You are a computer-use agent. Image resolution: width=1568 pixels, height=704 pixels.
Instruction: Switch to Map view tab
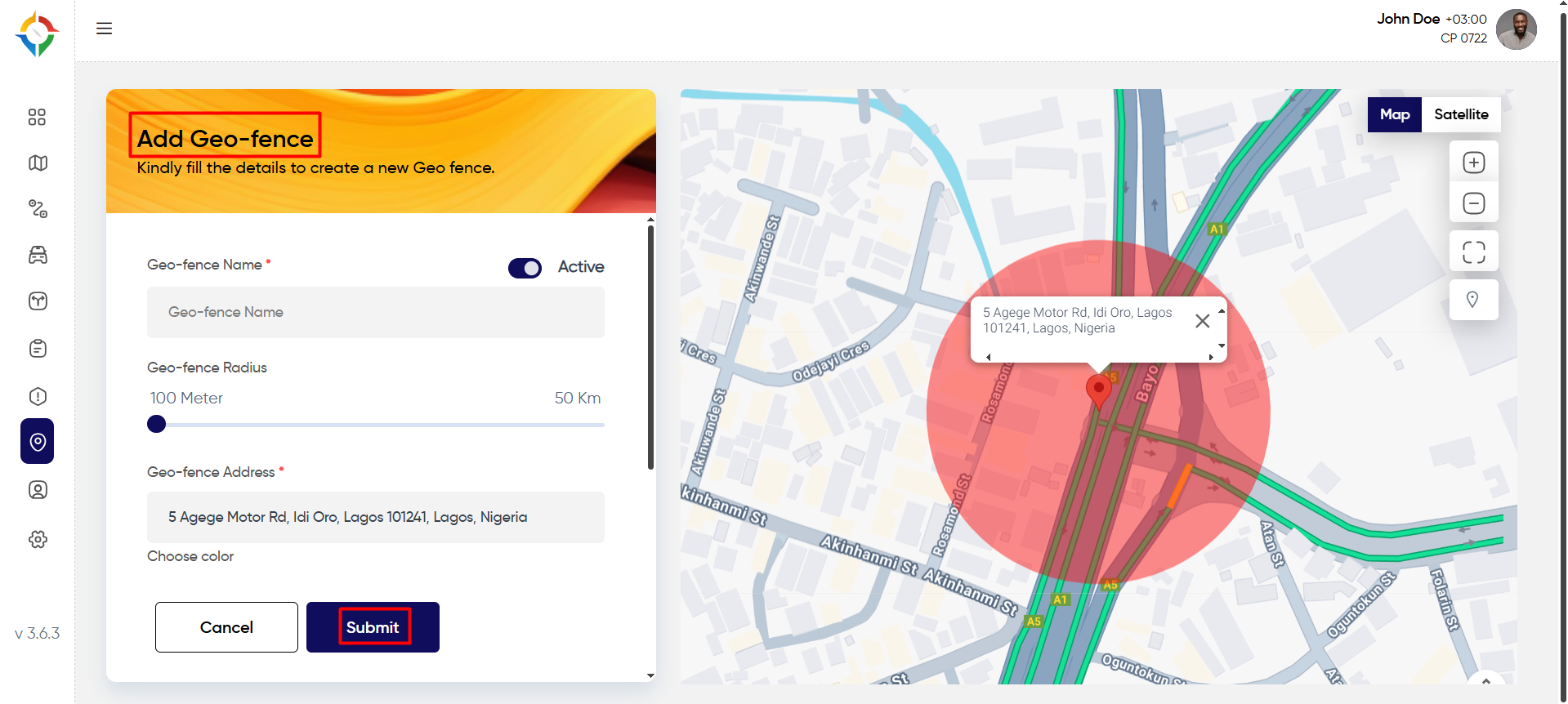tap(1395, 114)
